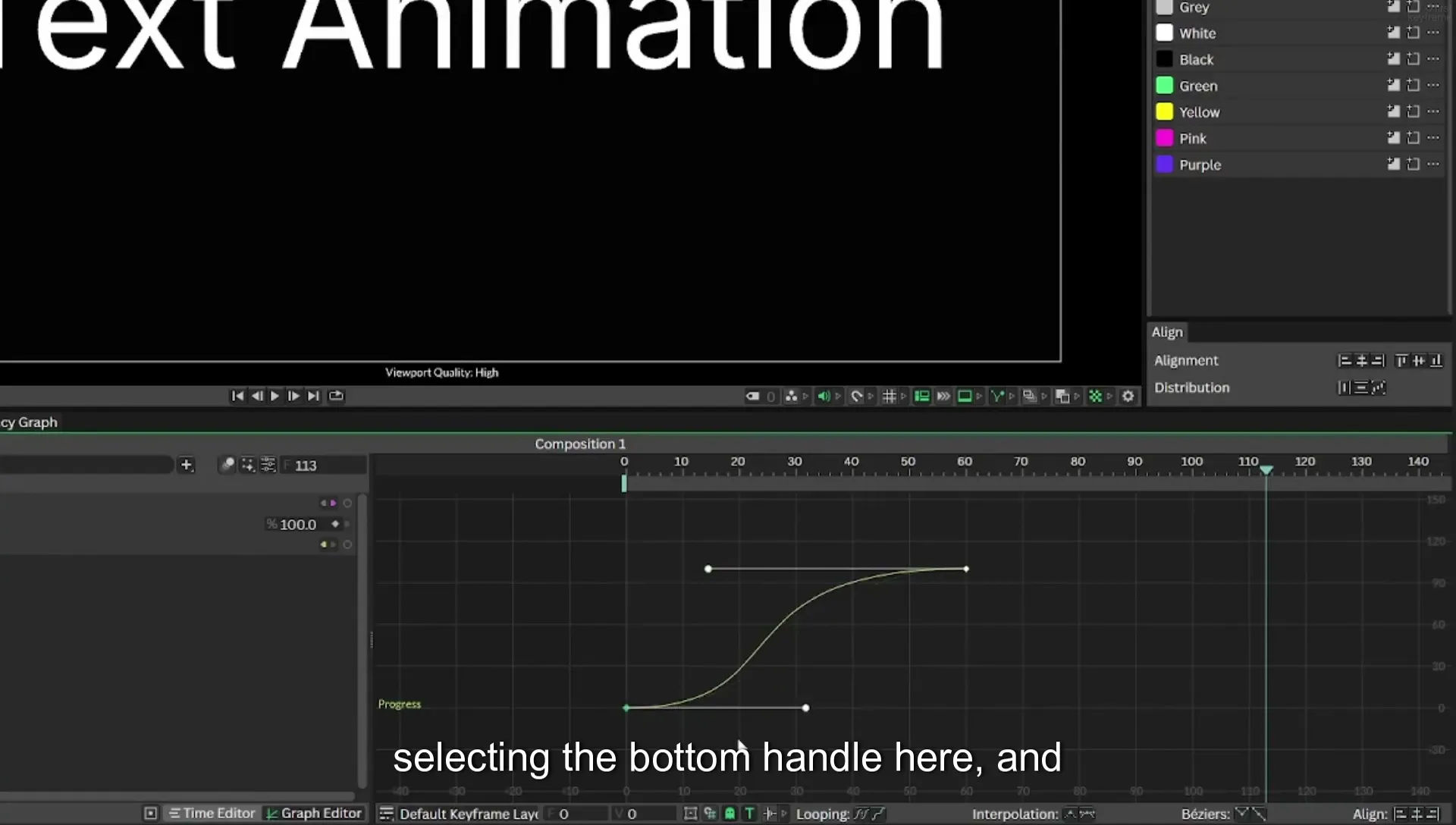Click the plus button in the timeline header
This screenshot has width=1456, height=825.
pos(187,465)
